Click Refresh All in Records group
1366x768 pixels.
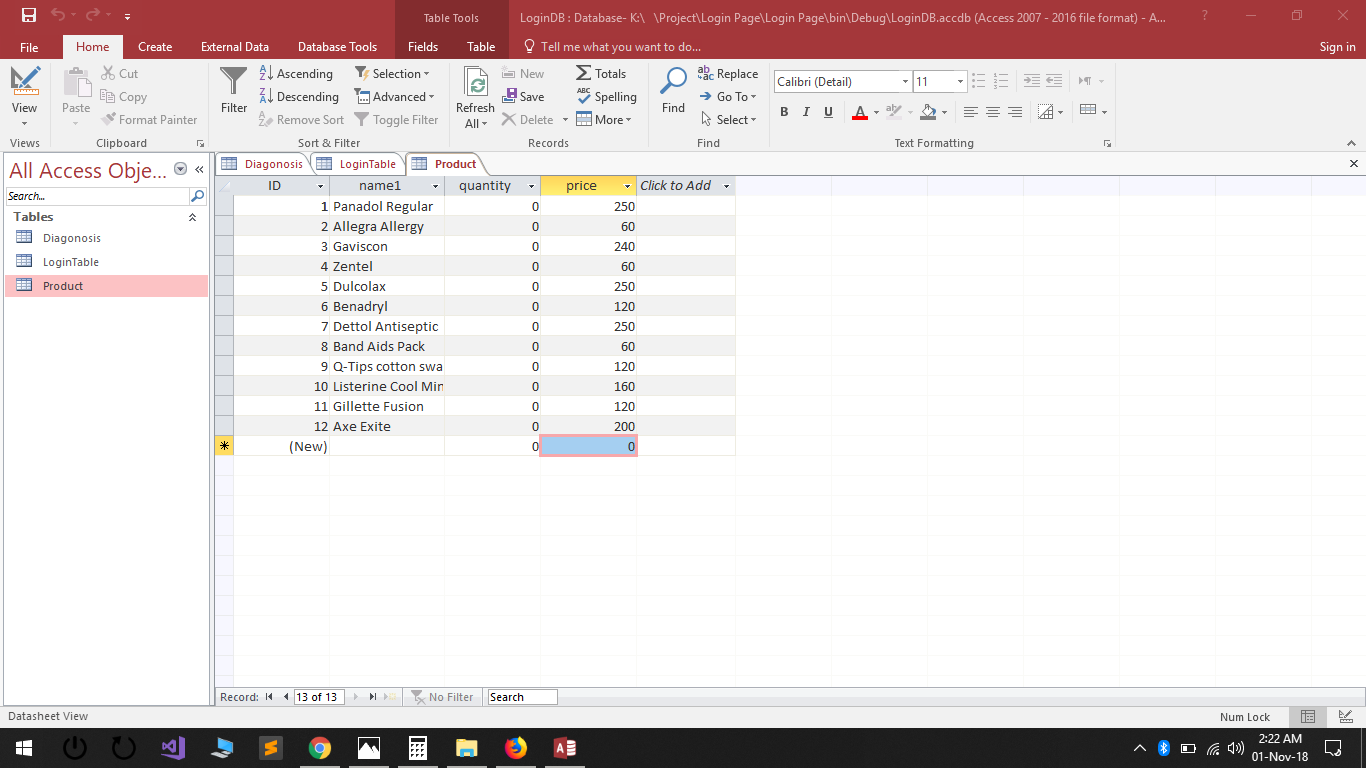(x=475, y=98)
